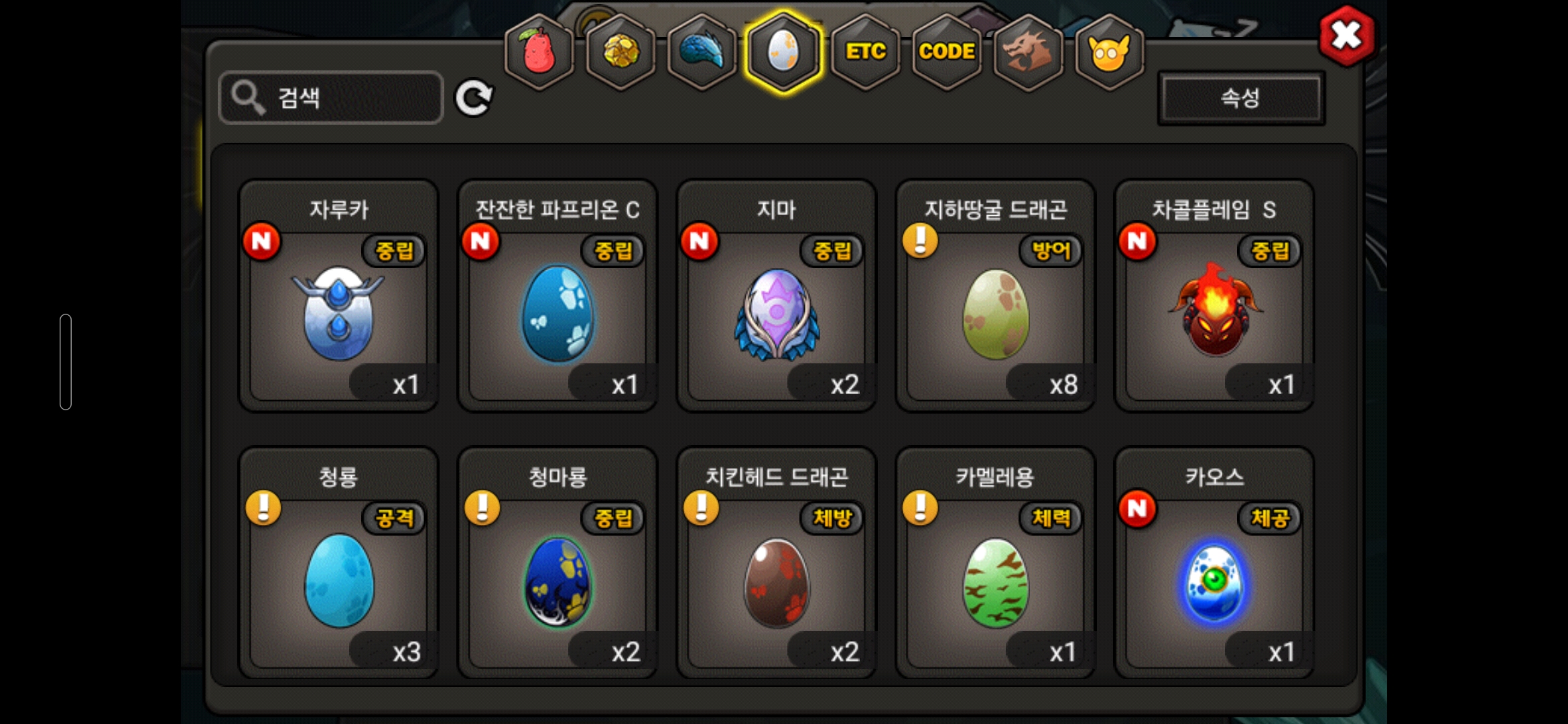Open the fruit food category tab
1568x724 pixels.
click(539, 52)
